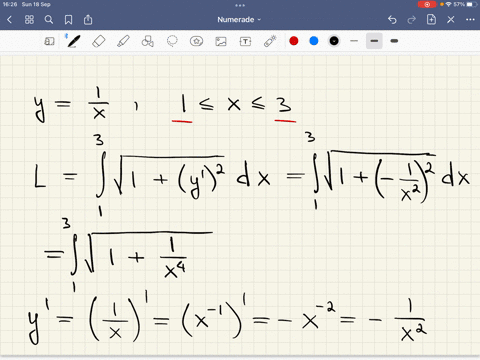Undo the last stroke
The width and height of the screenshot is (480, 360).
392,20
